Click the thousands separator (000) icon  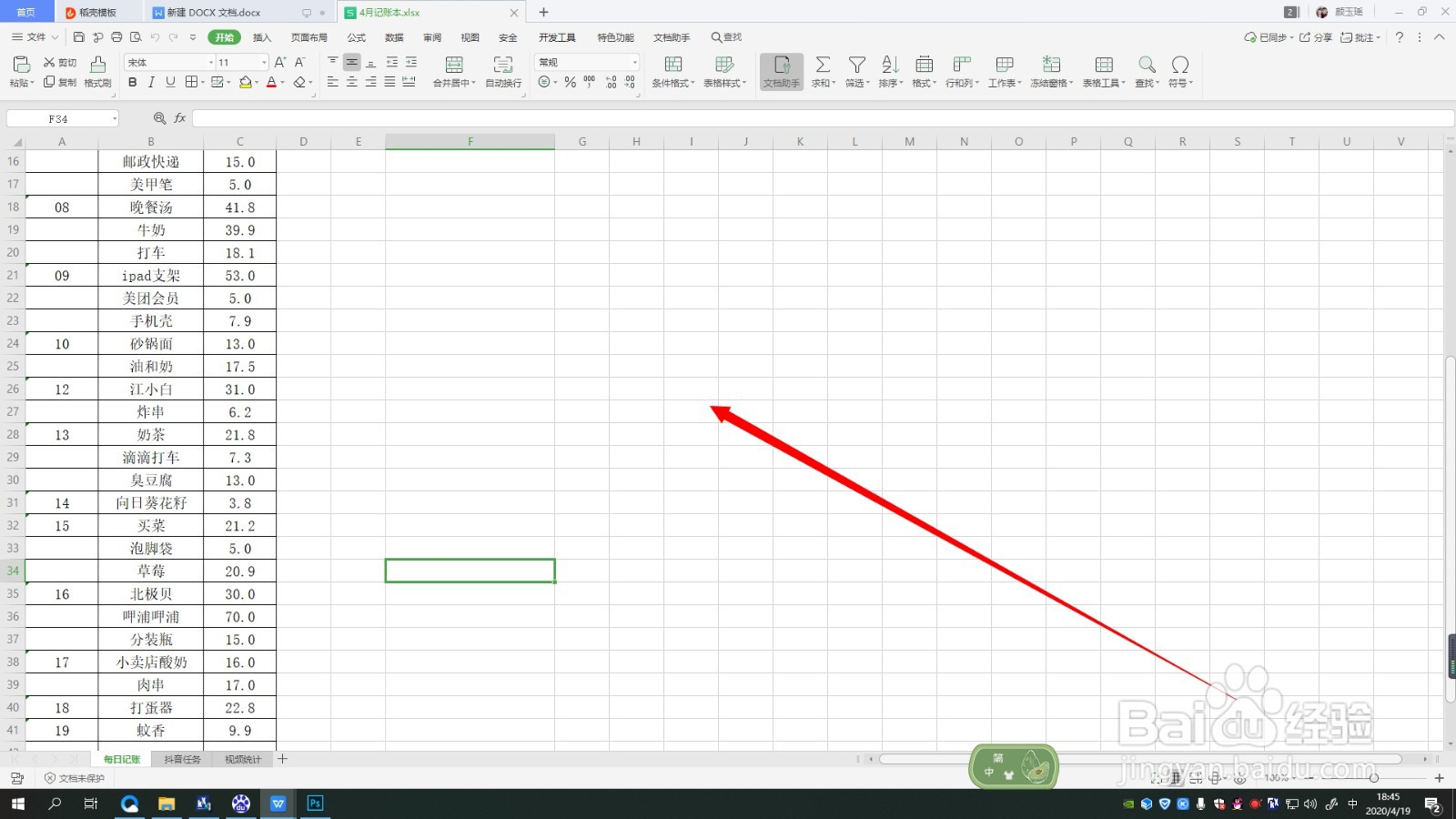tap(590, 82)
